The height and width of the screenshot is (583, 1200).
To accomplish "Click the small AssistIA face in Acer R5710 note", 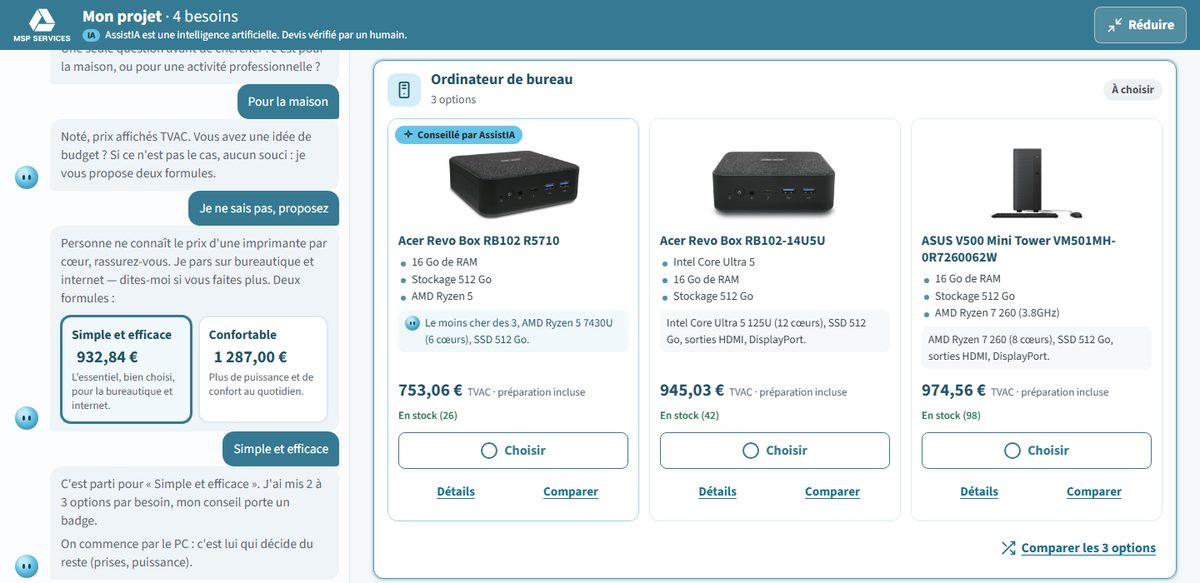I will point(412,323).
